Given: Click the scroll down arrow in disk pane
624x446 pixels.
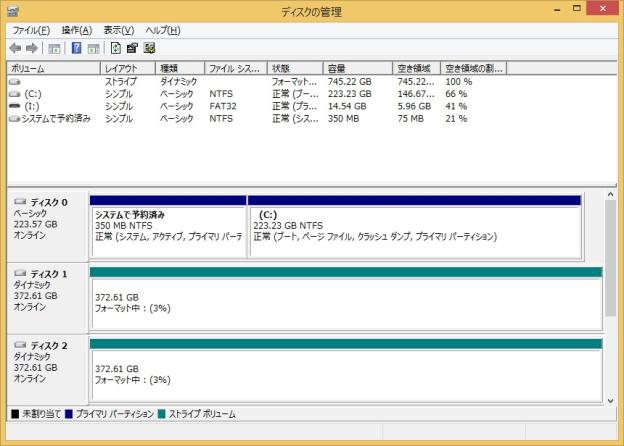Looking at the screenshot, I should 610,401.
